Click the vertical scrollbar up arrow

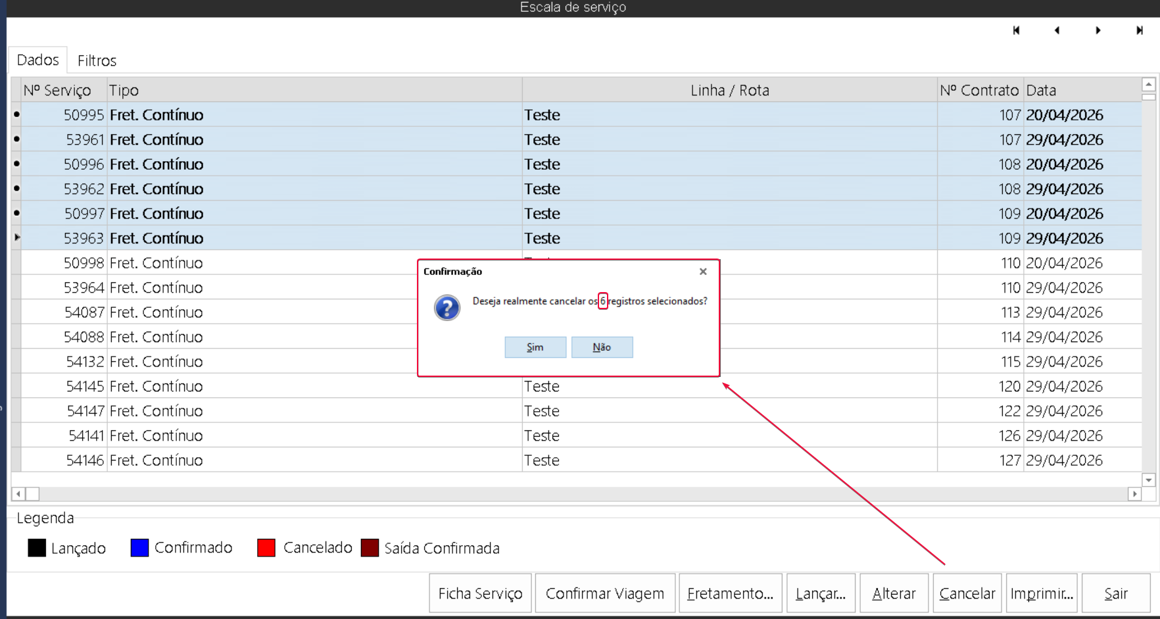(x=1148, y=84)
